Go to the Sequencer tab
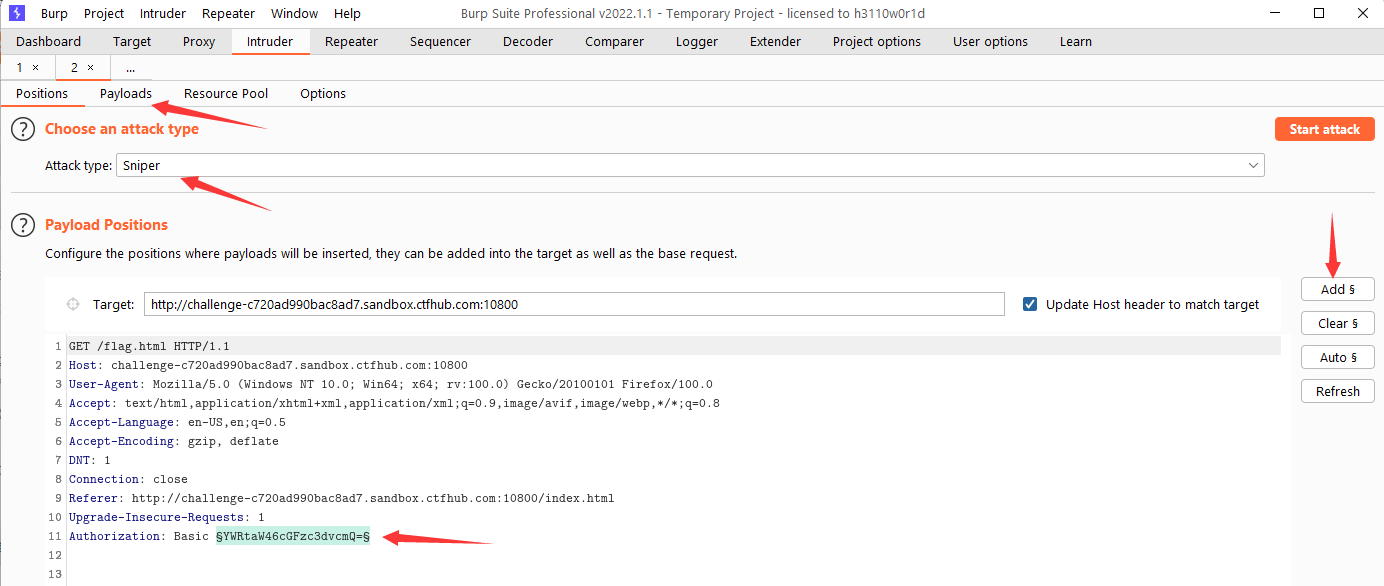 pyautogui.click(x=440, y=42)
